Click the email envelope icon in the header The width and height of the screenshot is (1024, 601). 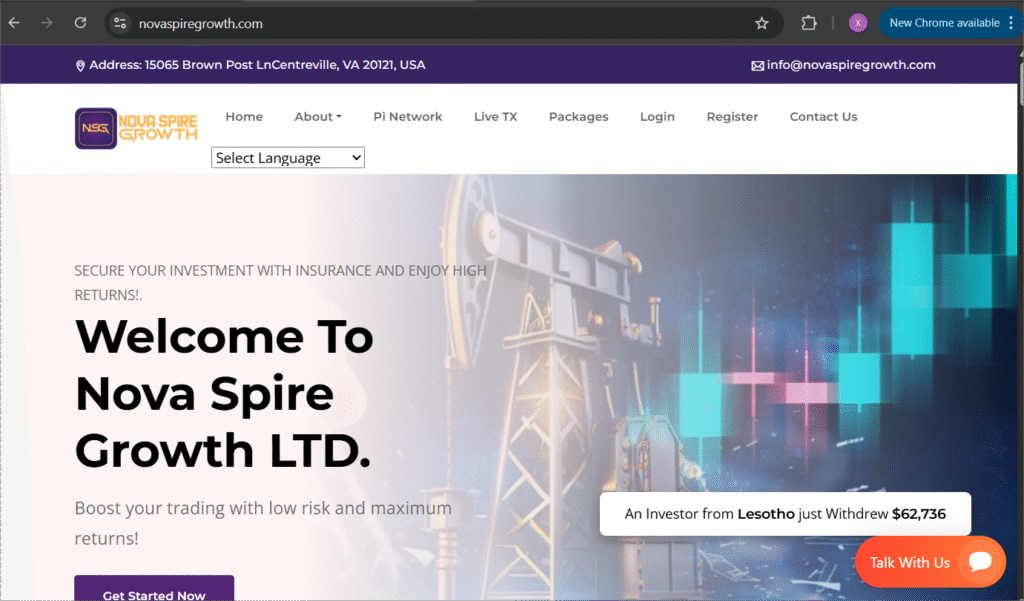pyautogui.click(x=759, y=64)
